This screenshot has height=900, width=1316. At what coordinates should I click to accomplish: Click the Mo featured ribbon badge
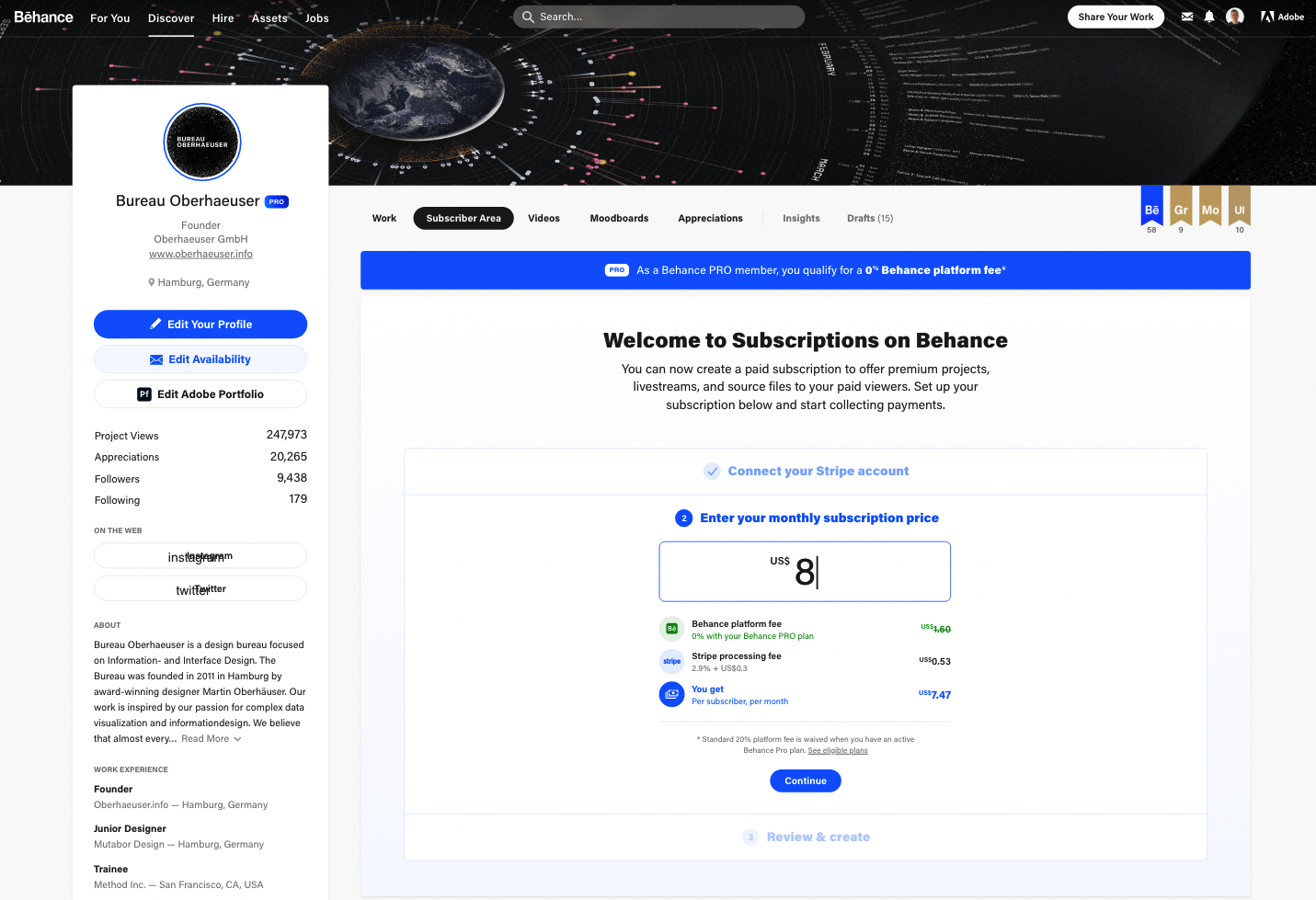coord(1210,206)
